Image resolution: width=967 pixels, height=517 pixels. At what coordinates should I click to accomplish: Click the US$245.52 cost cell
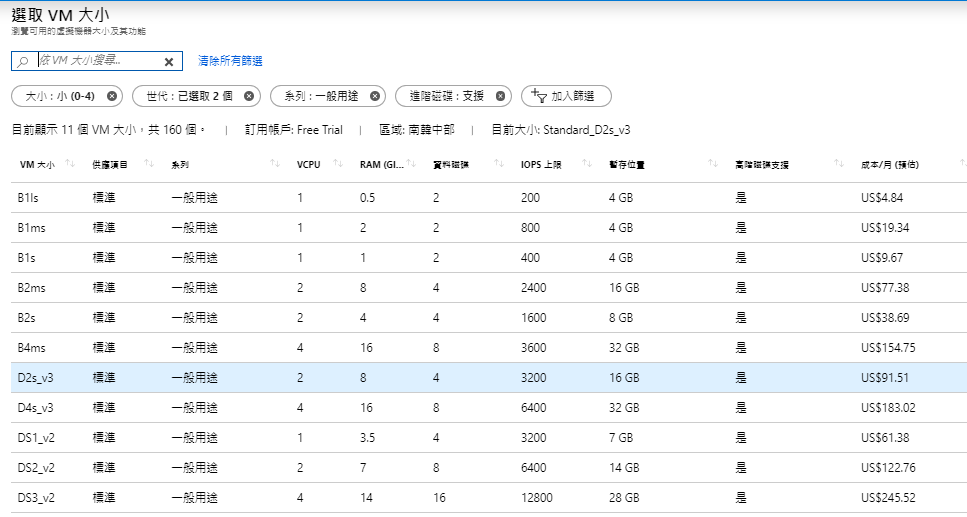click(888, 497)
